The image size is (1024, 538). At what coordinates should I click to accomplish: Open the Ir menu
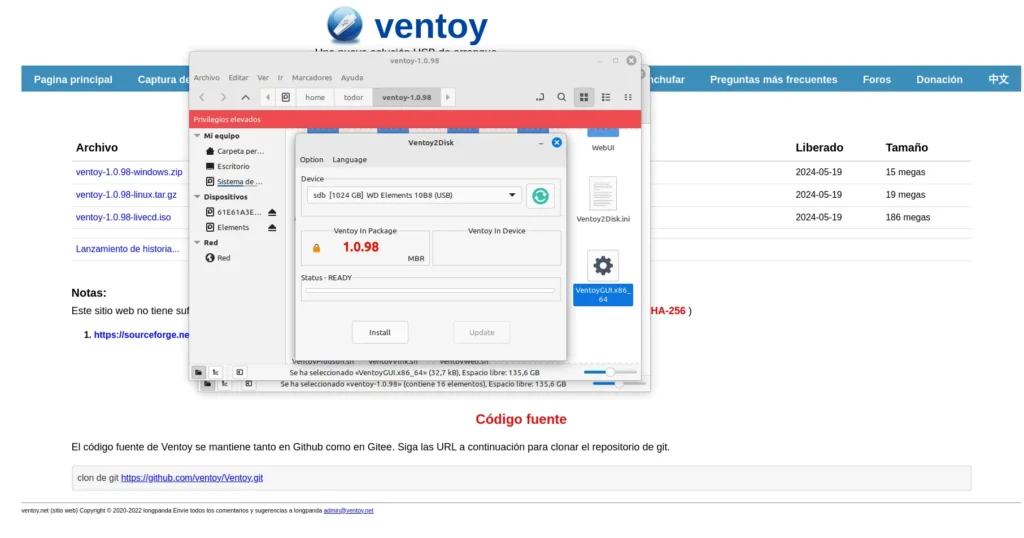[280, 78]
